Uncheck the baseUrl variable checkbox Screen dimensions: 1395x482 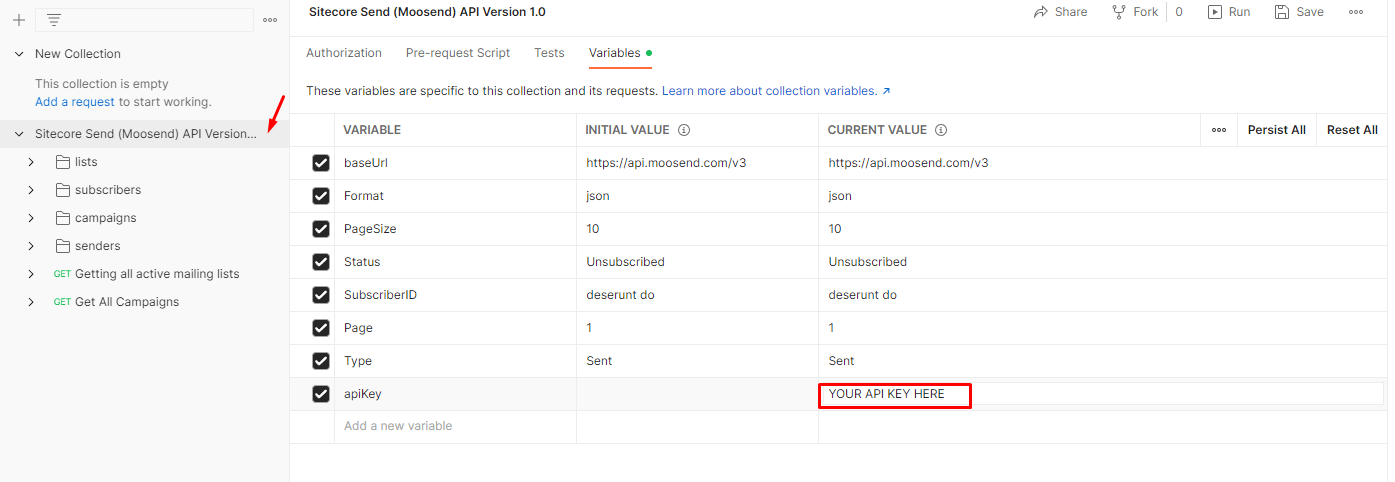point(321,163)
